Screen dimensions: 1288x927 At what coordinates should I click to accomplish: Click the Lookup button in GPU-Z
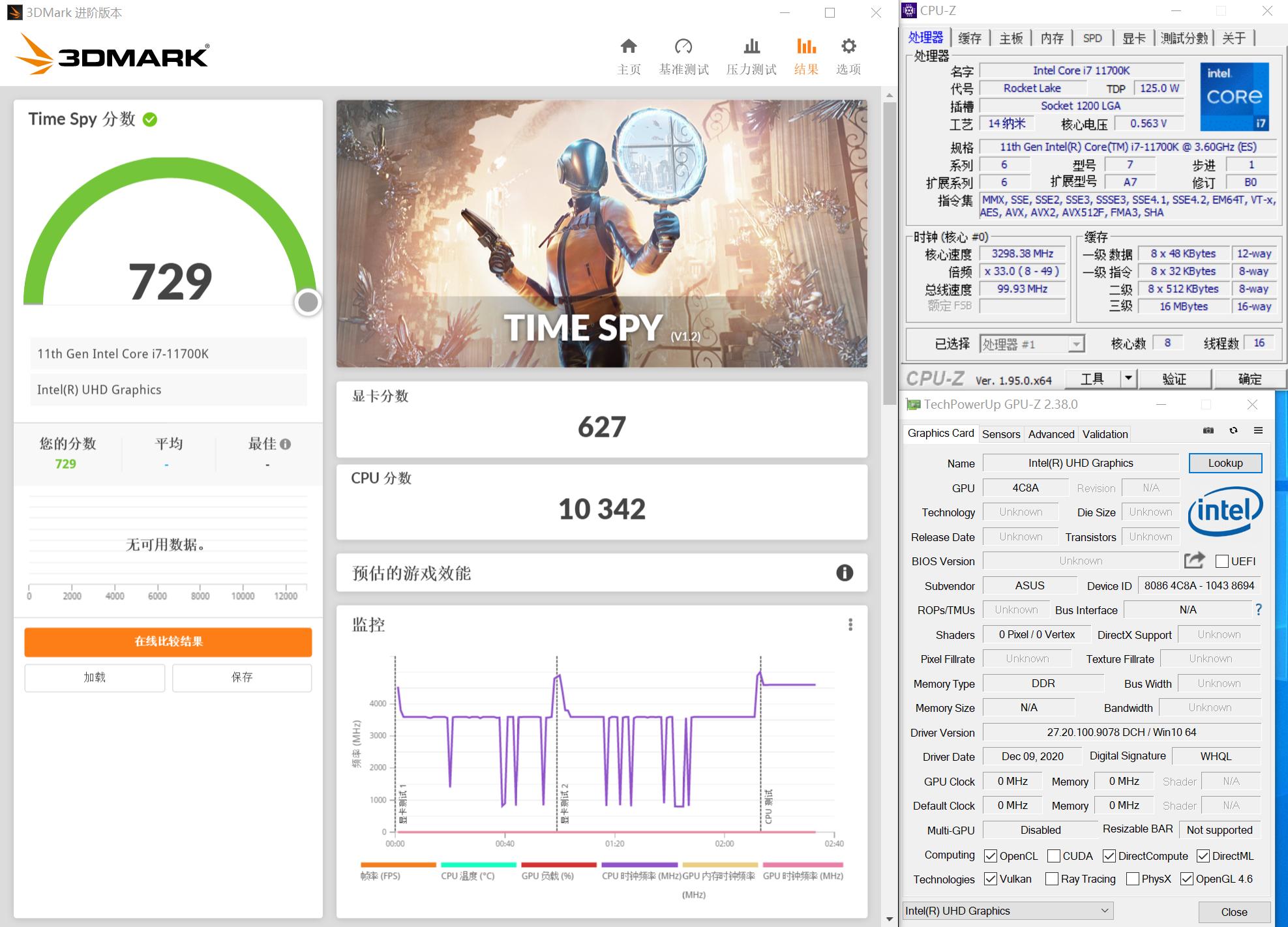pos(1225,463)
